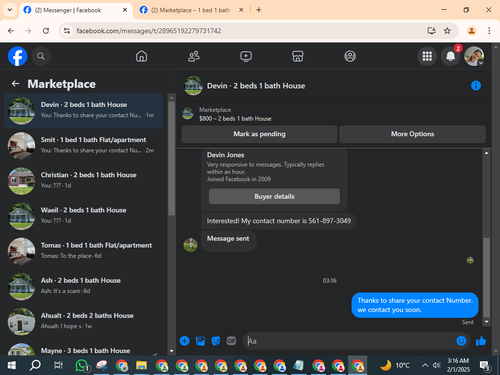
Task: Attach a photo using the image icon
Action: pyautogui.click(x=200, y=341)
